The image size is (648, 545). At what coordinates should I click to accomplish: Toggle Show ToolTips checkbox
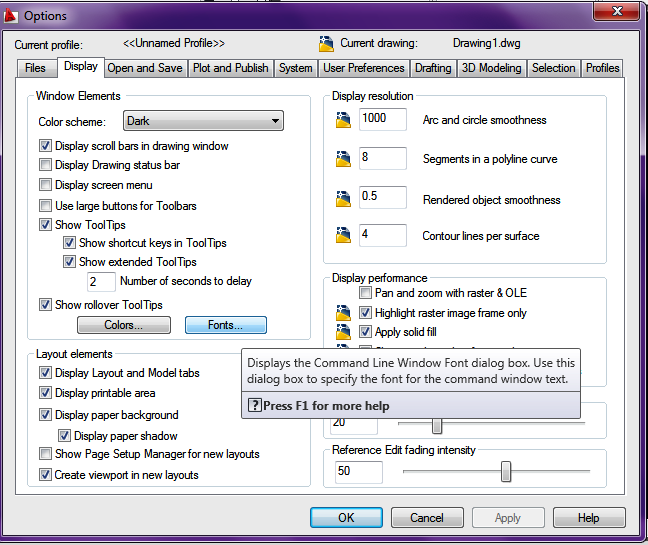coord(45,224)
